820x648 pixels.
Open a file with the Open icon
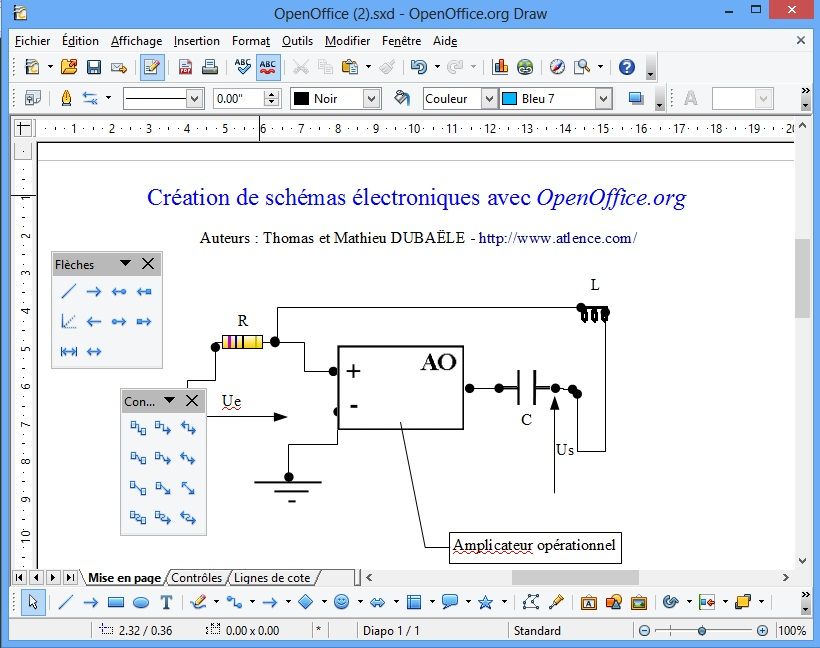[69, 67]
